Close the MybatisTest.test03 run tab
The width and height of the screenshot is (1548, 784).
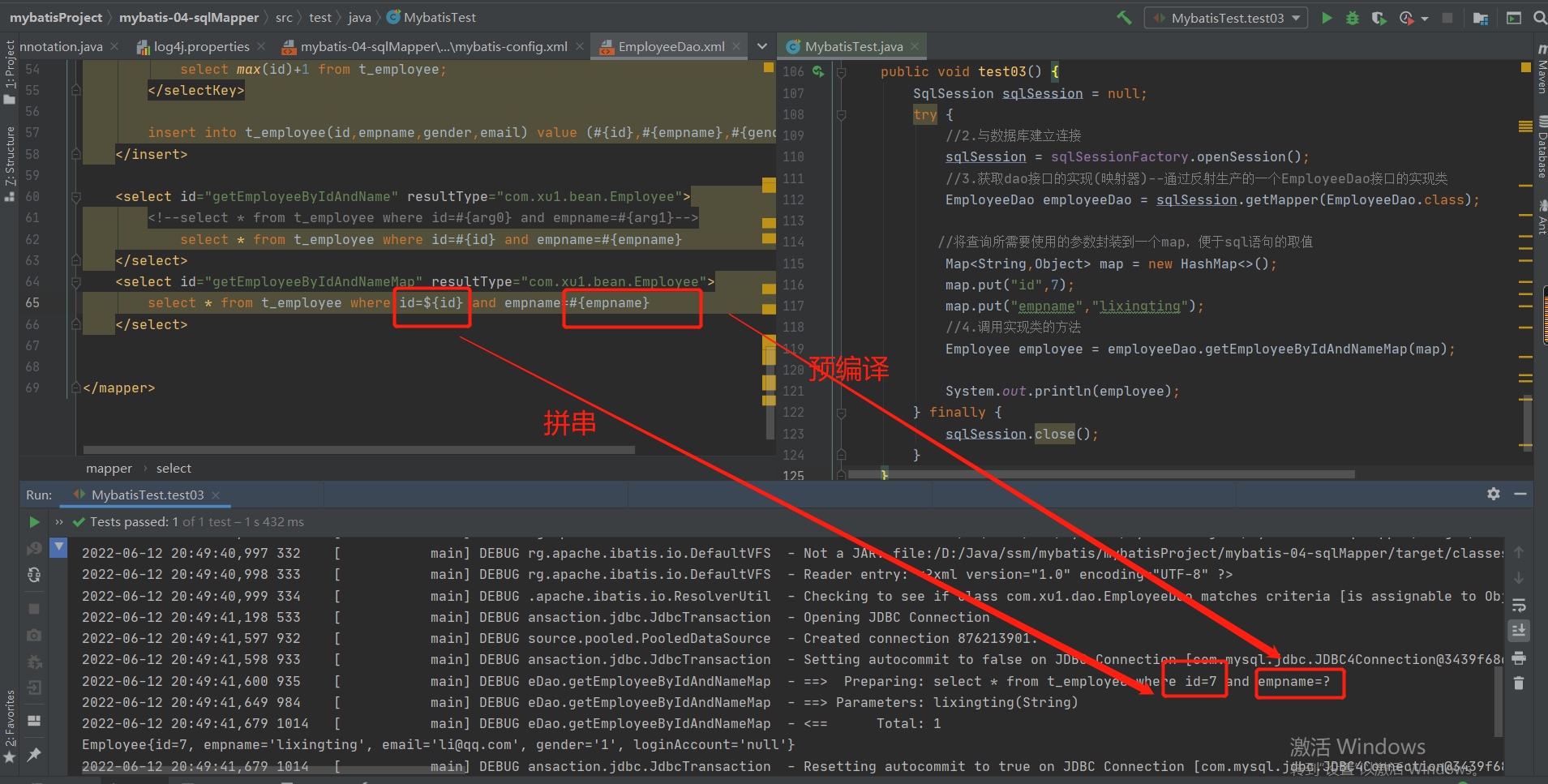(216, 495)
